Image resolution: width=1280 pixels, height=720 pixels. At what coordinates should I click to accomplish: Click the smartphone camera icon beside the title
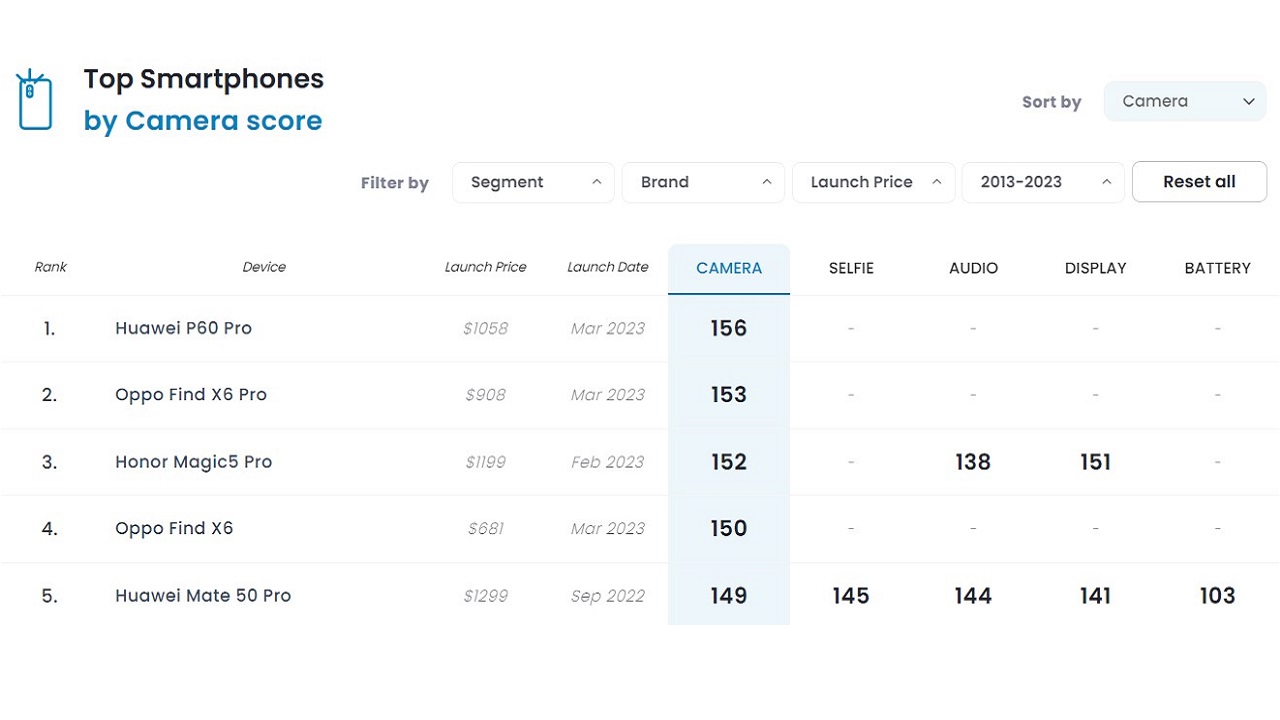coord(34,100)
